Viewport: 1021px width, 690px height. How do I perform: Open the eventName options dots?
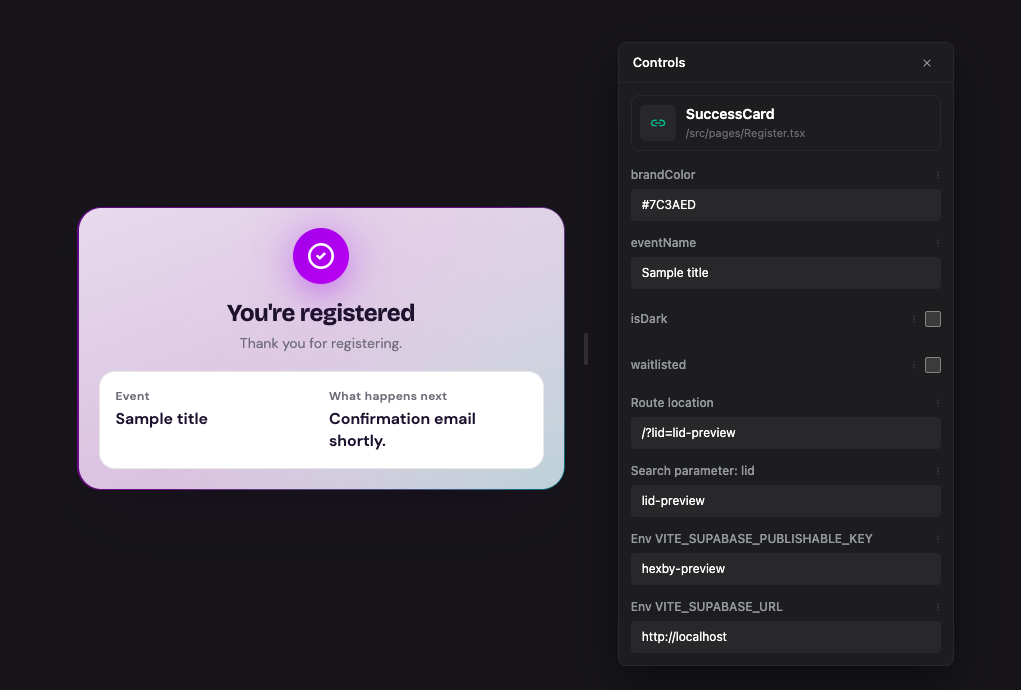938,243
